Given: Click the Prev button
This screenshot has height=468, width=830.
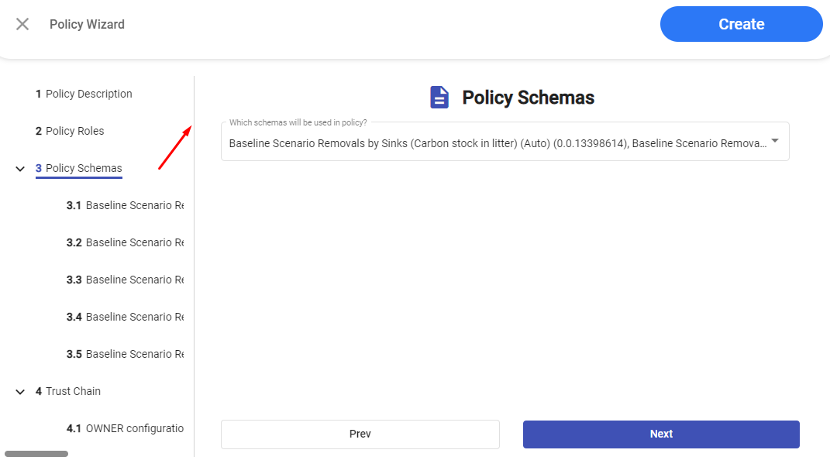Looking at the screenshot, I should [360, 434].
